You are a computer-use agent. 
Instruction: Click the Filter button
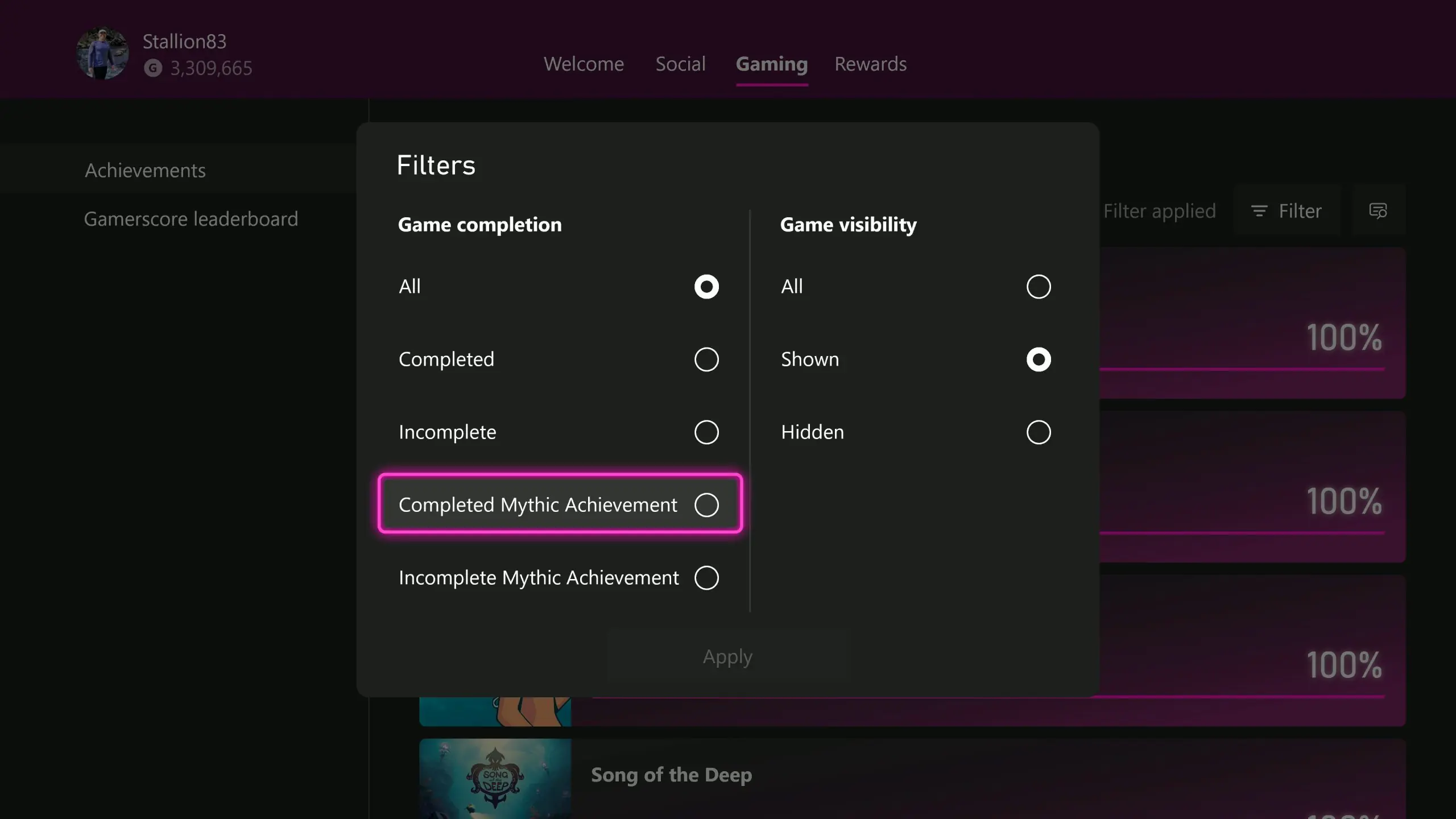[x=1287, y=211]
